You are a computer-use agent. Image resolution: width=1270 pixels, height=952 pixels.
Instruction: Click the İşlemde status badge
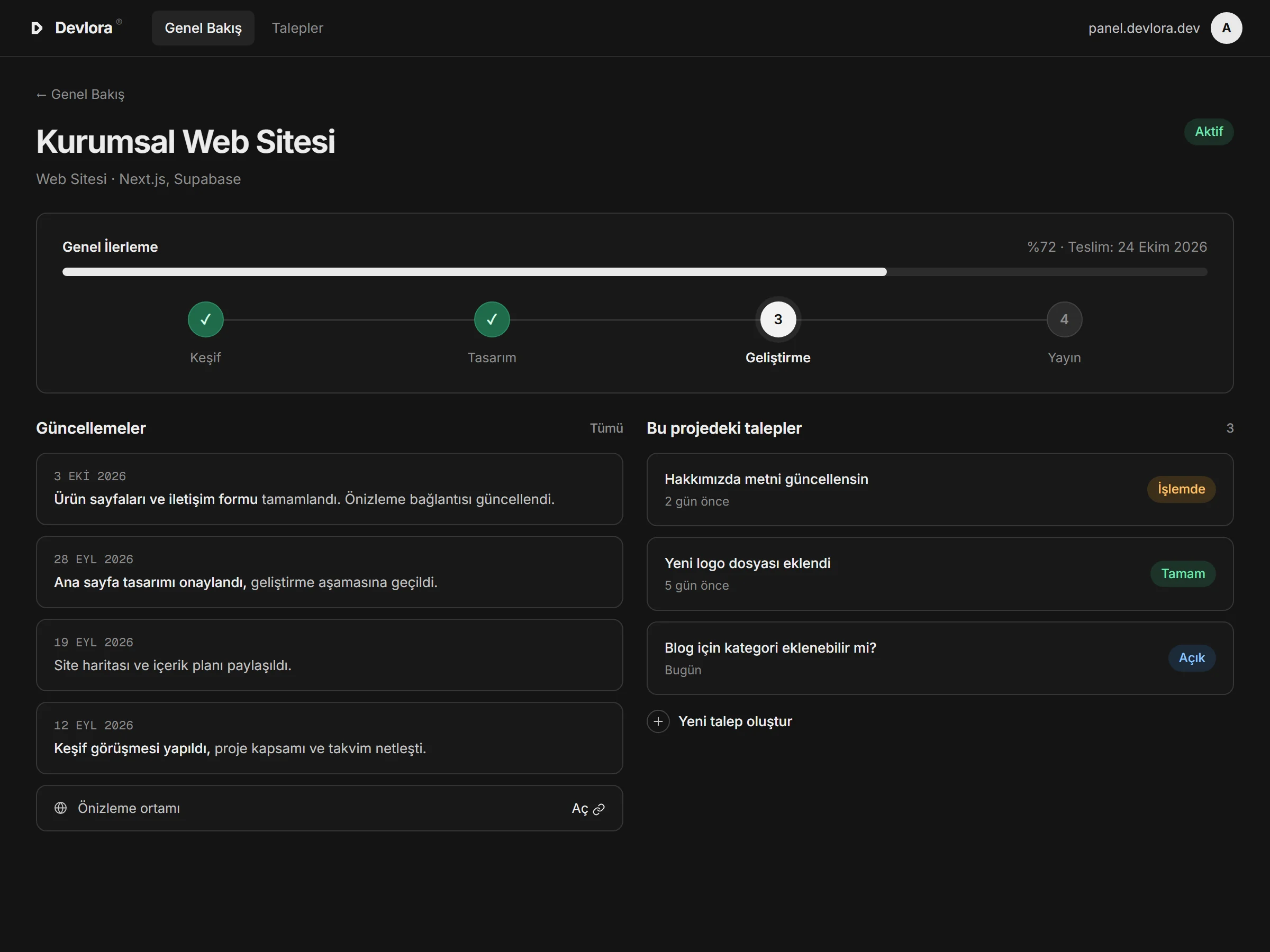pos(1181,489)
